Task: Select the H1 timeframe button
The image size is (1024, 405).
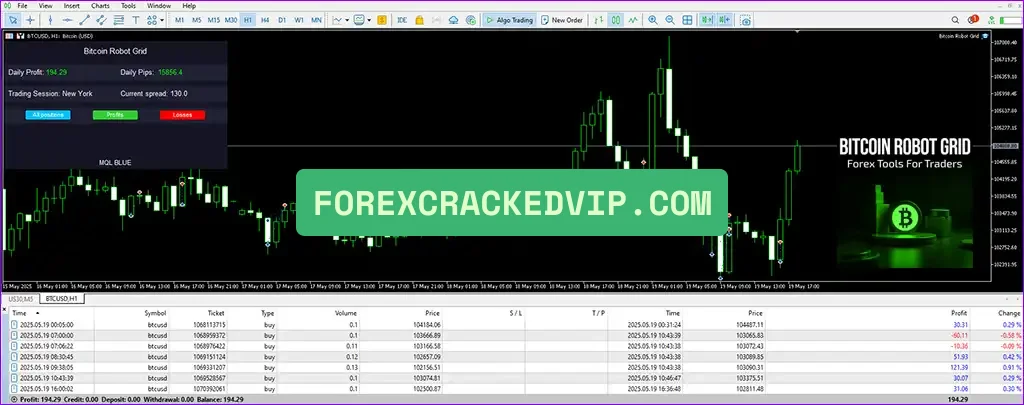Action: point(248,20)
